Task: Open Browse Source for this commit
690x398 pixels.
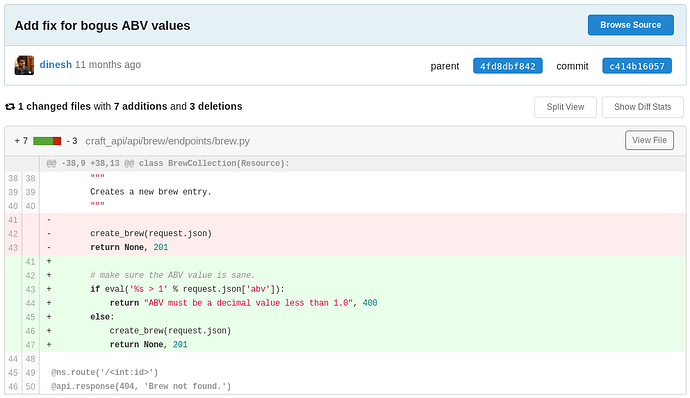Action: coord(630,25)
